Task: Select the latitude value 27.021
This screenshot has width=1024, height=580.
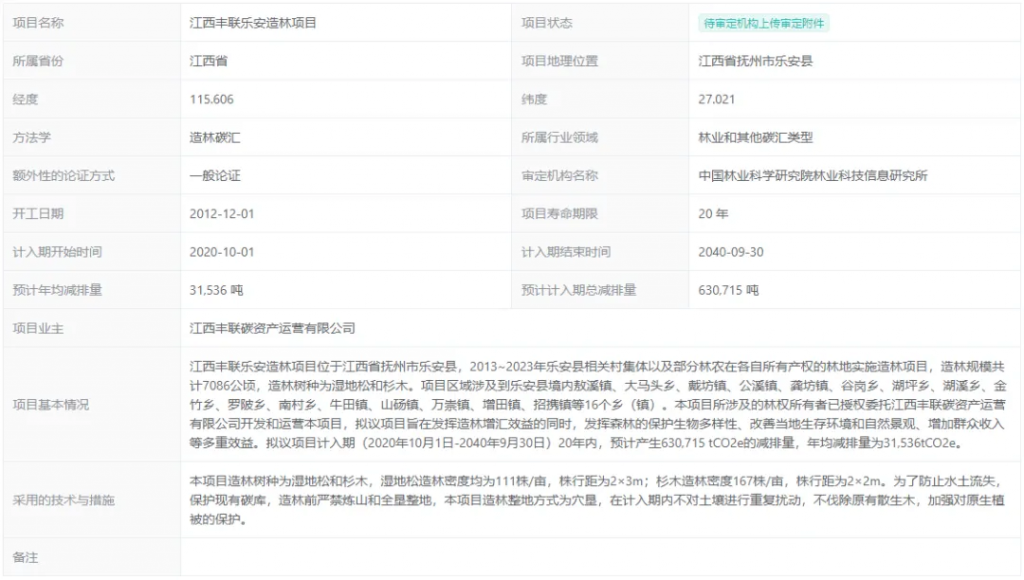Action: pyautogui.click(x=717, y=99)
